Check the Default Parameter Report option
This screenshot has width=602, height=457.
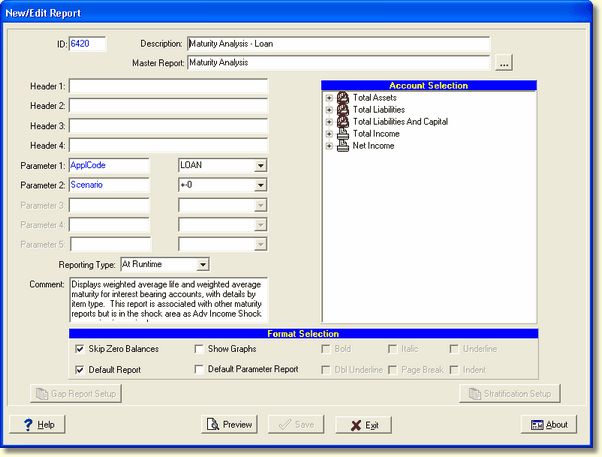click(199, 369)
